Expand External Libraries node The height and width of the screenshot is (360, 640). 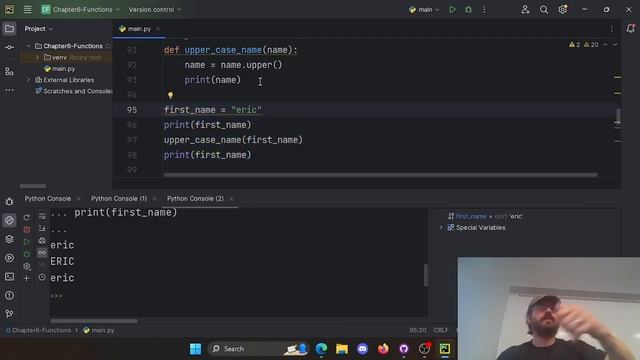tap(29, 80)
